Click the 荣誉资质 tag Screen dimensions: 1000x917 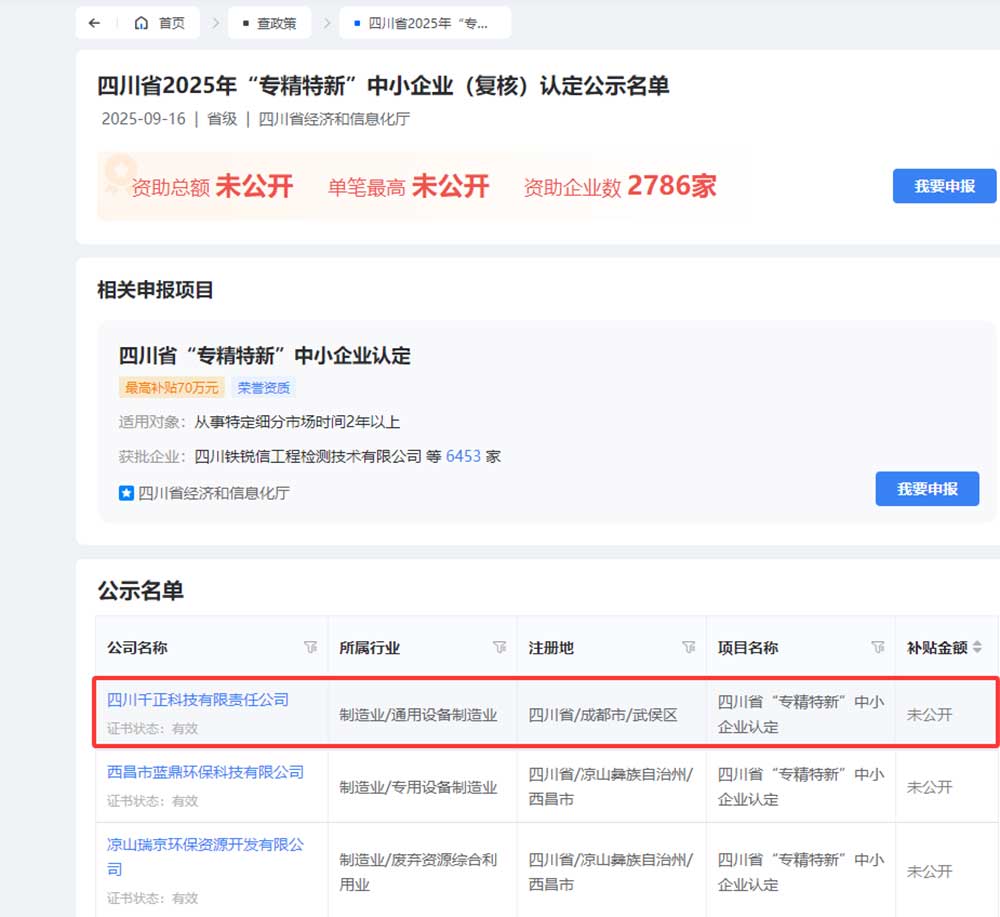tap(265, 388)
